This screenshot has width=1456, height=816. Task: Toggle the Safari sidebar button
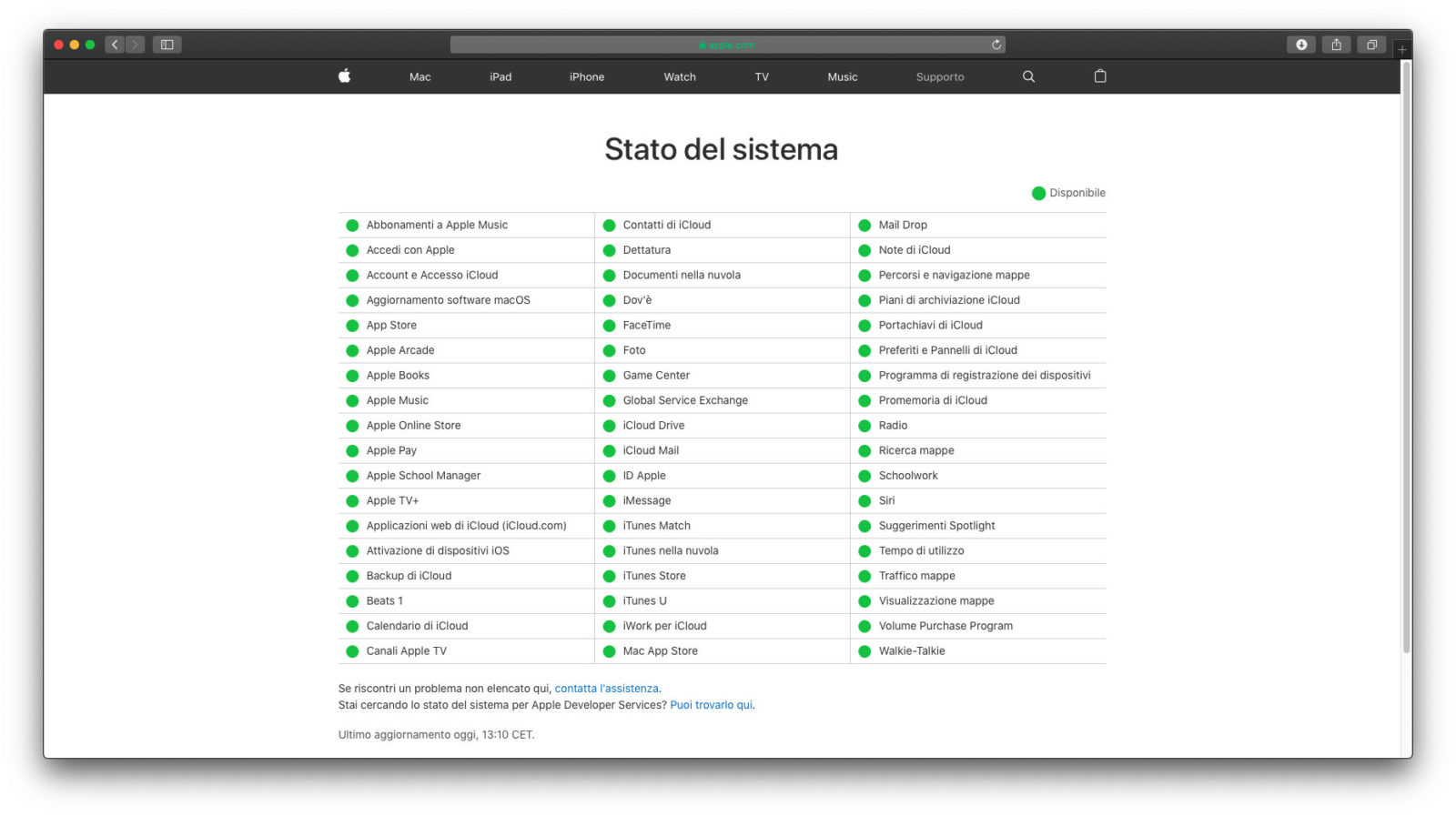click(167, 45)
